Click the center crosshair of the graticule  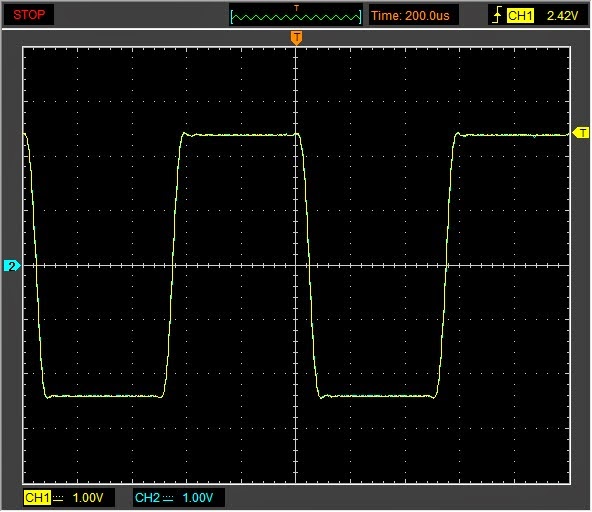[x=296, y=266]
